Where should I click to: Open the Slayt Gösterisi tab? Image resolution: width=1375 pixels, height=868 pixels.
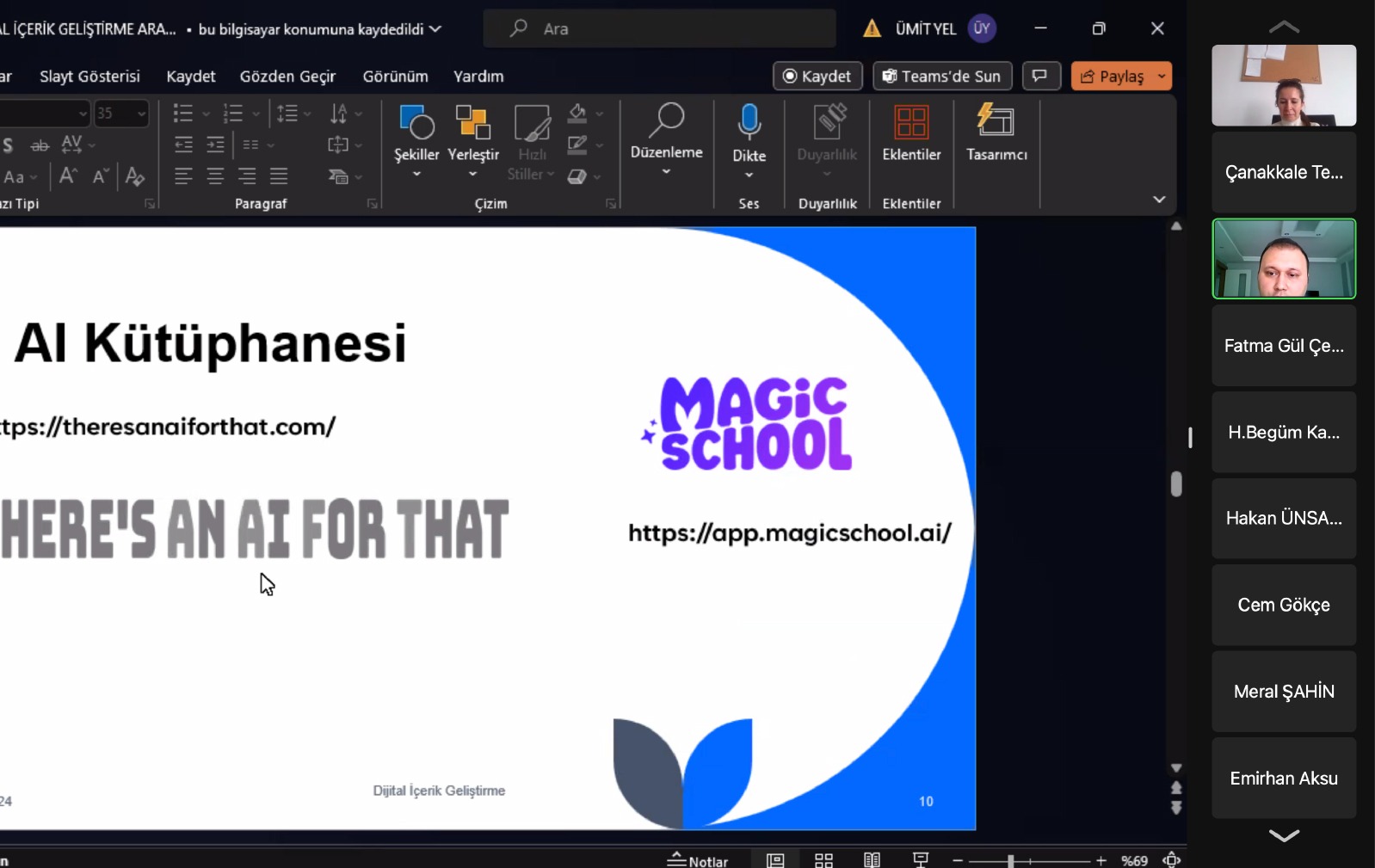pyautogui.click(x=89, y=76)
